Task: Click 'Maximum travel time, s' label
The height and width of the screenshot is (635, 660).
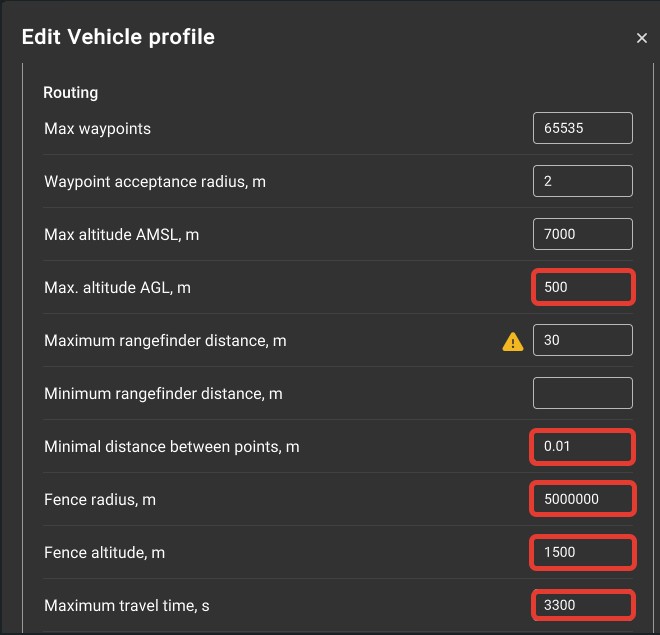Action: click(127, 606)
